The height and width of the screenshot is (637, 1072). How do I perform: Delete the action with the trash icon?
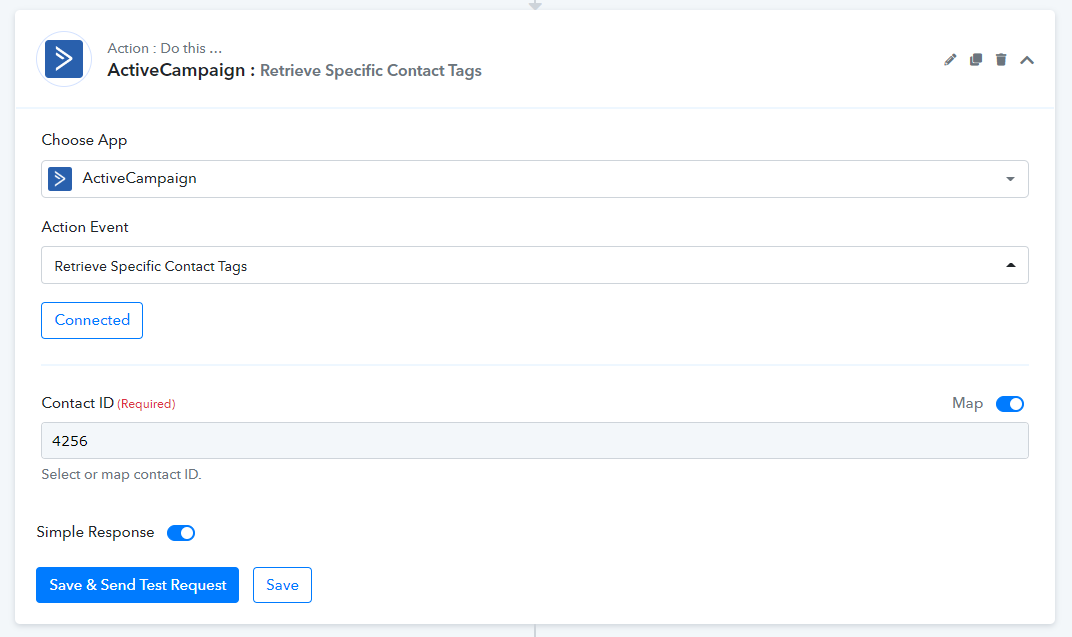click(1001, 60)
